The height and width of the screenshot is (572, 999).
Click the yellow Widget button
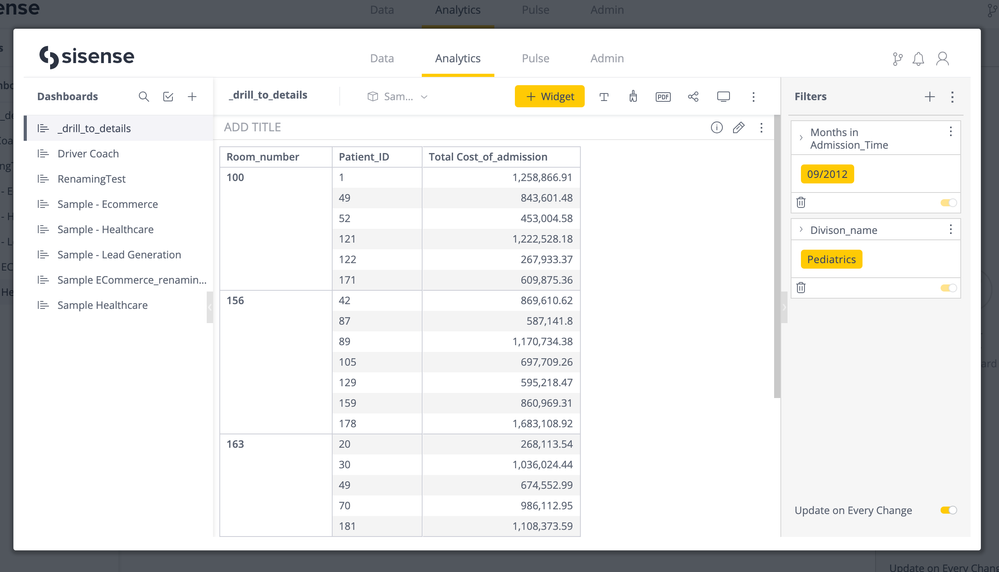[x=549, y=96]
